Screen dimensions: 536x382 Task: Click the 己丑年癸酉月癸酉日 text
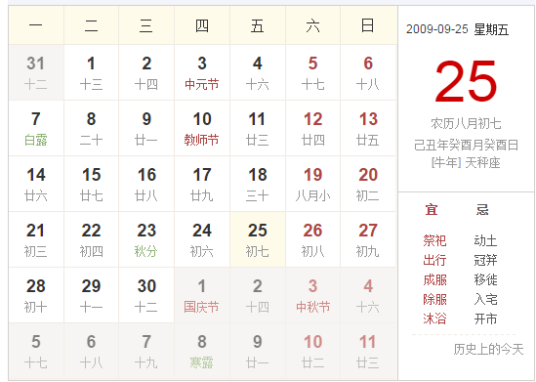pyautogui.click(x=466, y=145)
